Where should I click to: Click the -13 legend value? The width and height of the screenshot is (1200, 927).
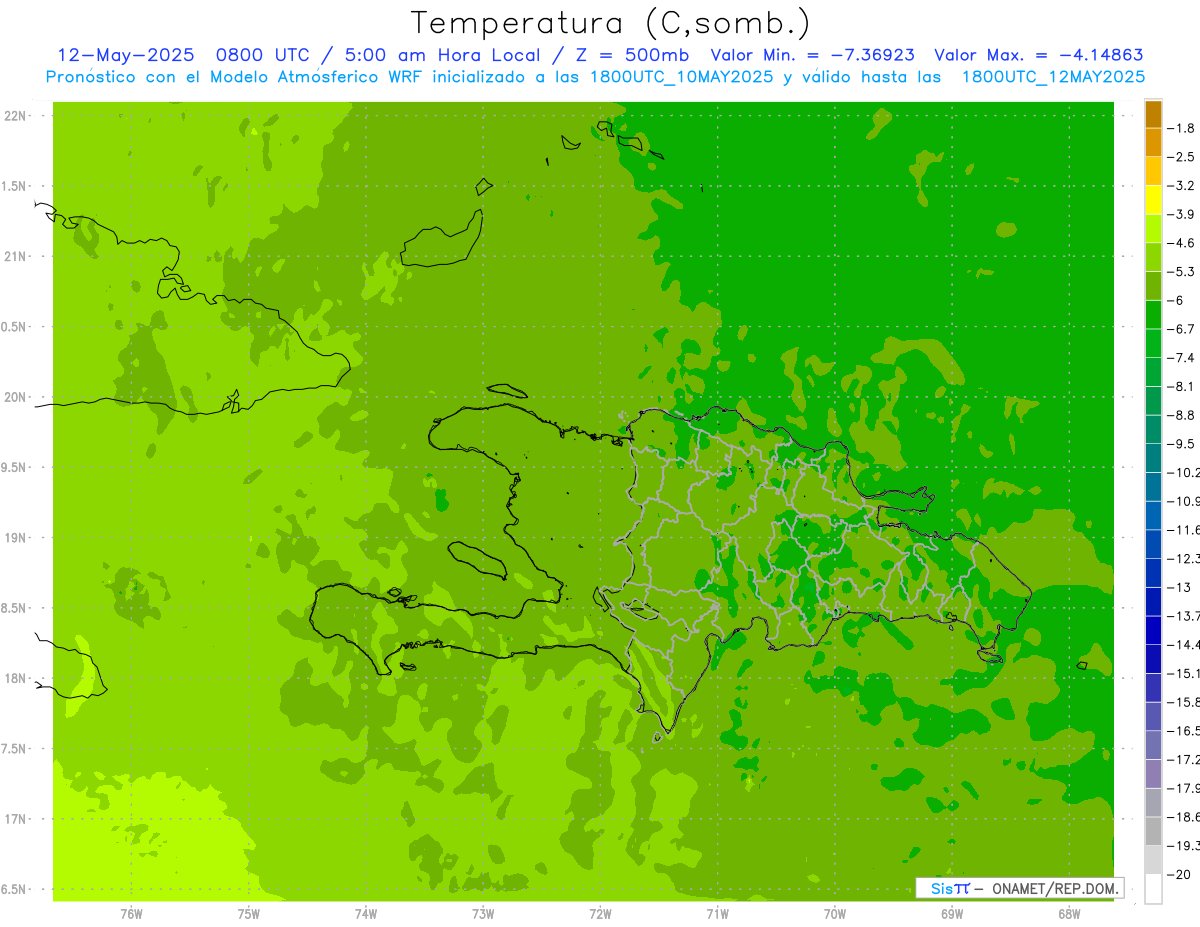[x=1180, y=587]
